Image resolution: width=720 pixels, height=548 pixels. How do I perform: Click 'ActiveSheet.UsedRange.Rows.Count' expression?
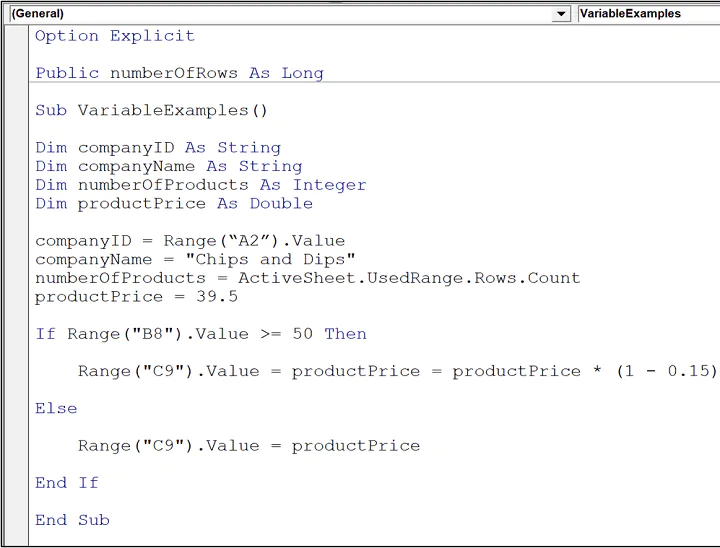(x=409, y=278)
